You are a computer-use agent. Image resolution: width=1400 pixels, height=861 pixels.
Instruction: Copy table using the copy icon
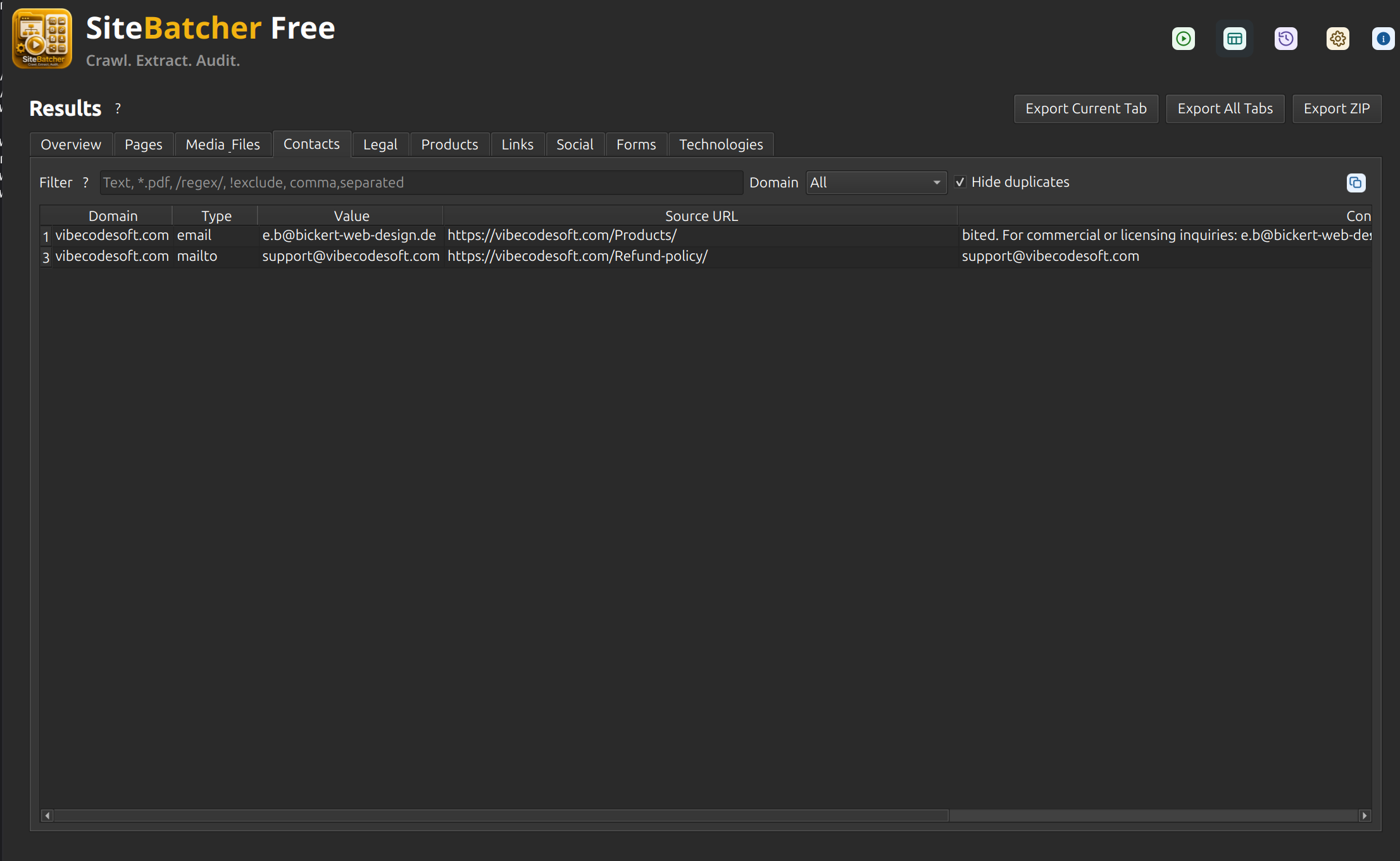[x=1356, y=183]
